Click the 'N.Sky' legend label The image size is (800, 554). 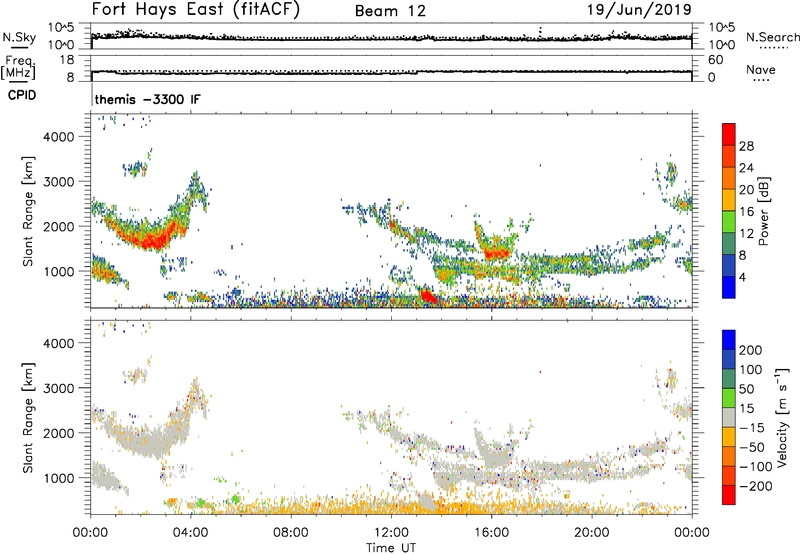(19, 37)
